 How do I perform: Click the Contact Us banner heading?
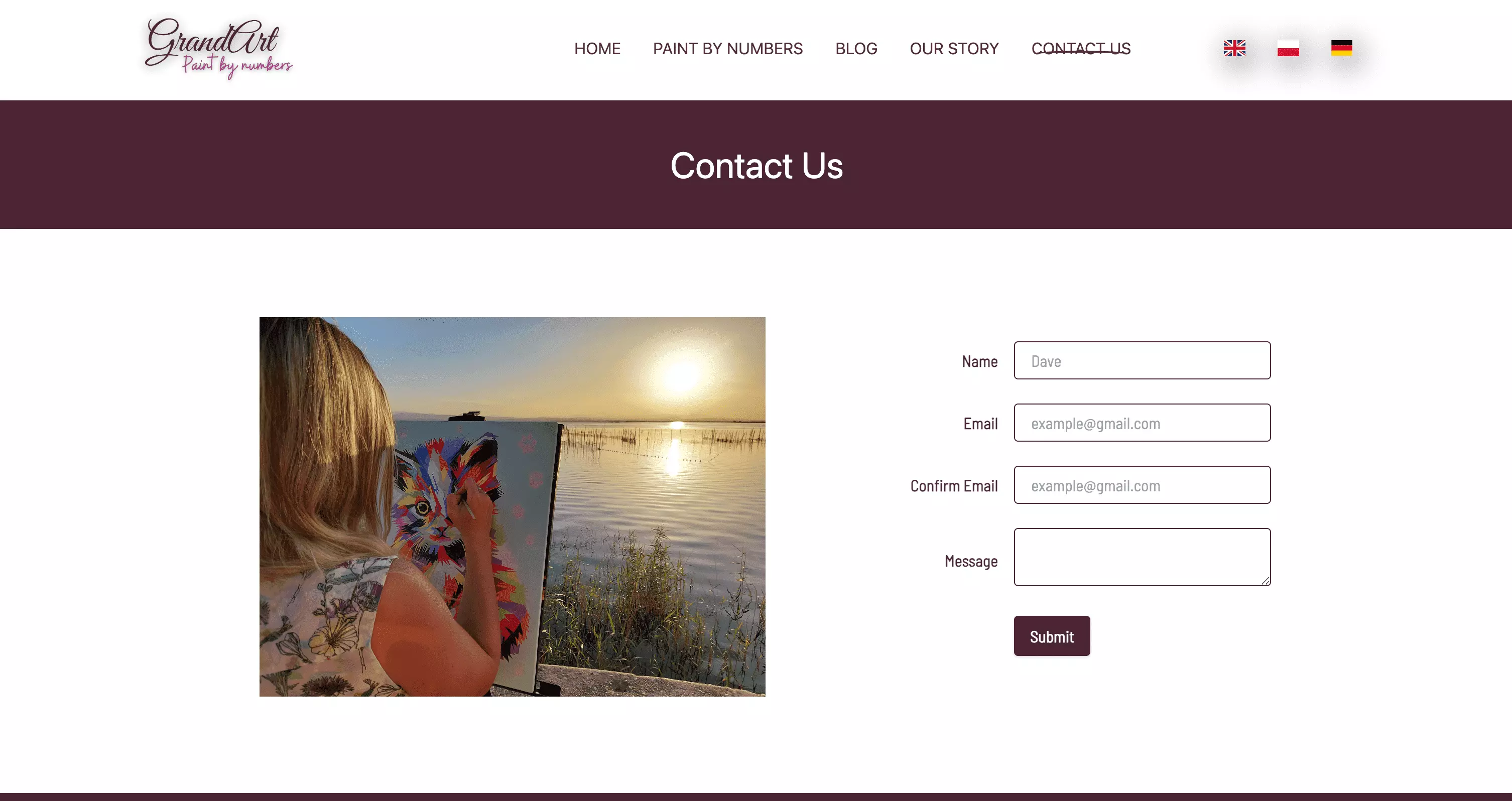pos(756,166)
